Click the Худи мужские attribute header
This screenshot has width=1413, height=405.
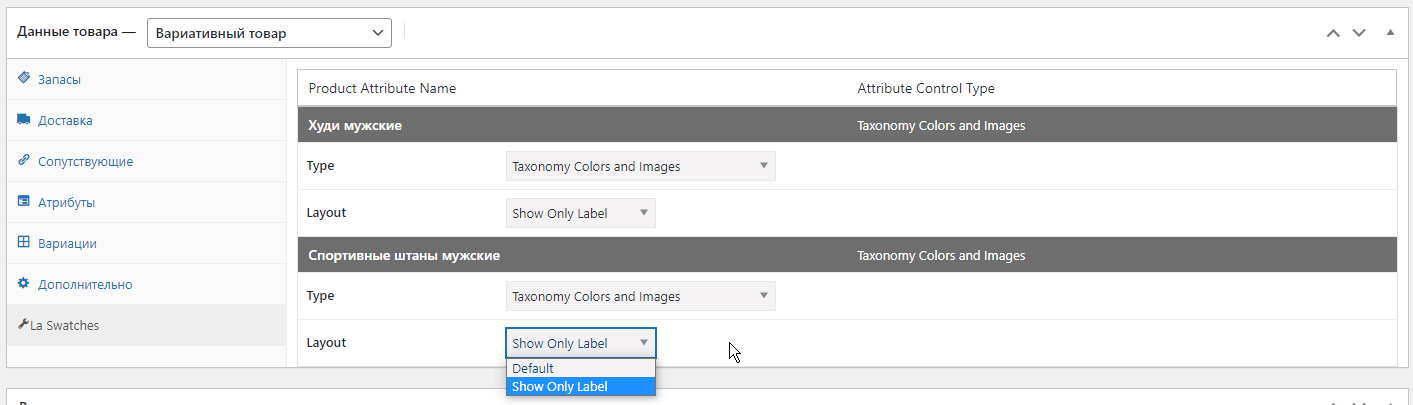pos(846,125)
